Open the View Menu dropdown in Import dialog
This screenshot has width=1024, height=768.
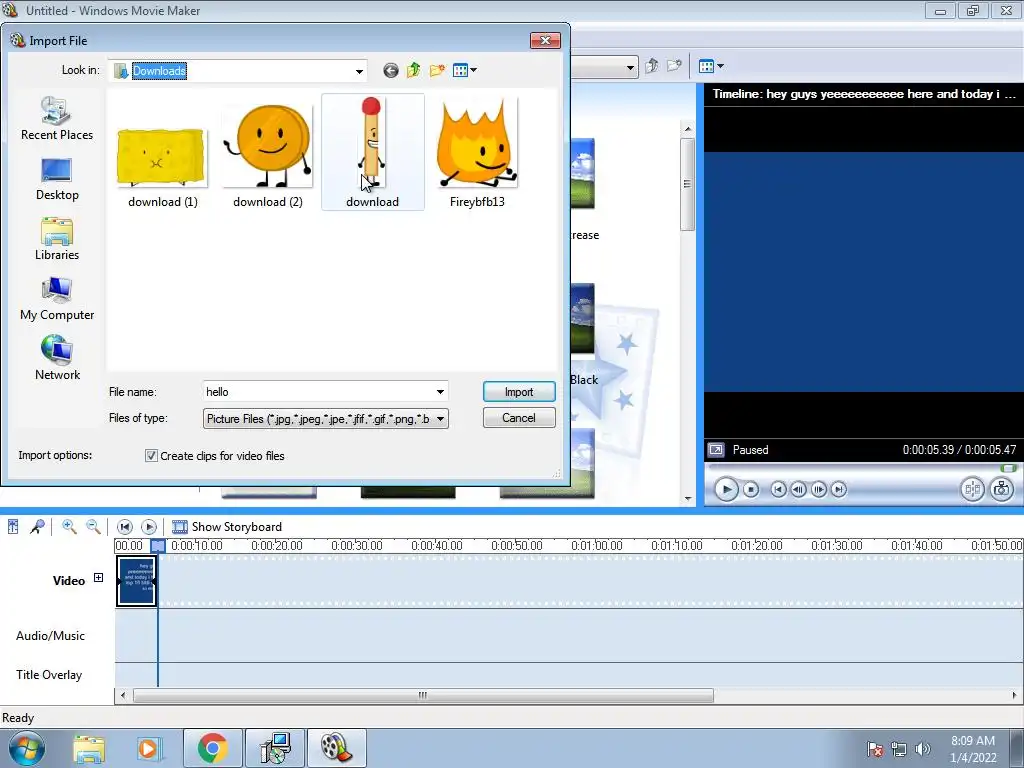pos(464,70)
